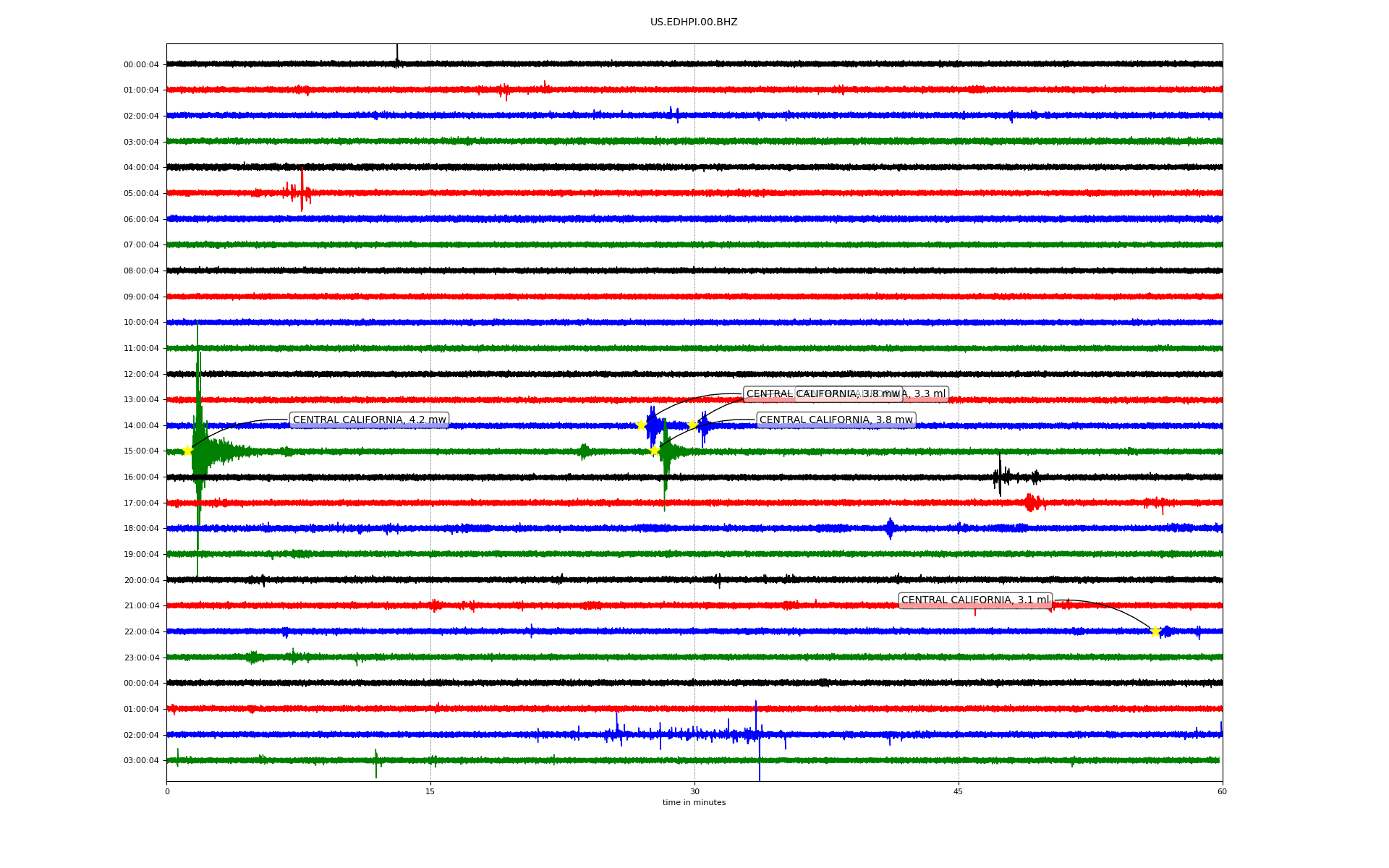
Task: Click the 05:00:04 row time label
Action: 141,194
